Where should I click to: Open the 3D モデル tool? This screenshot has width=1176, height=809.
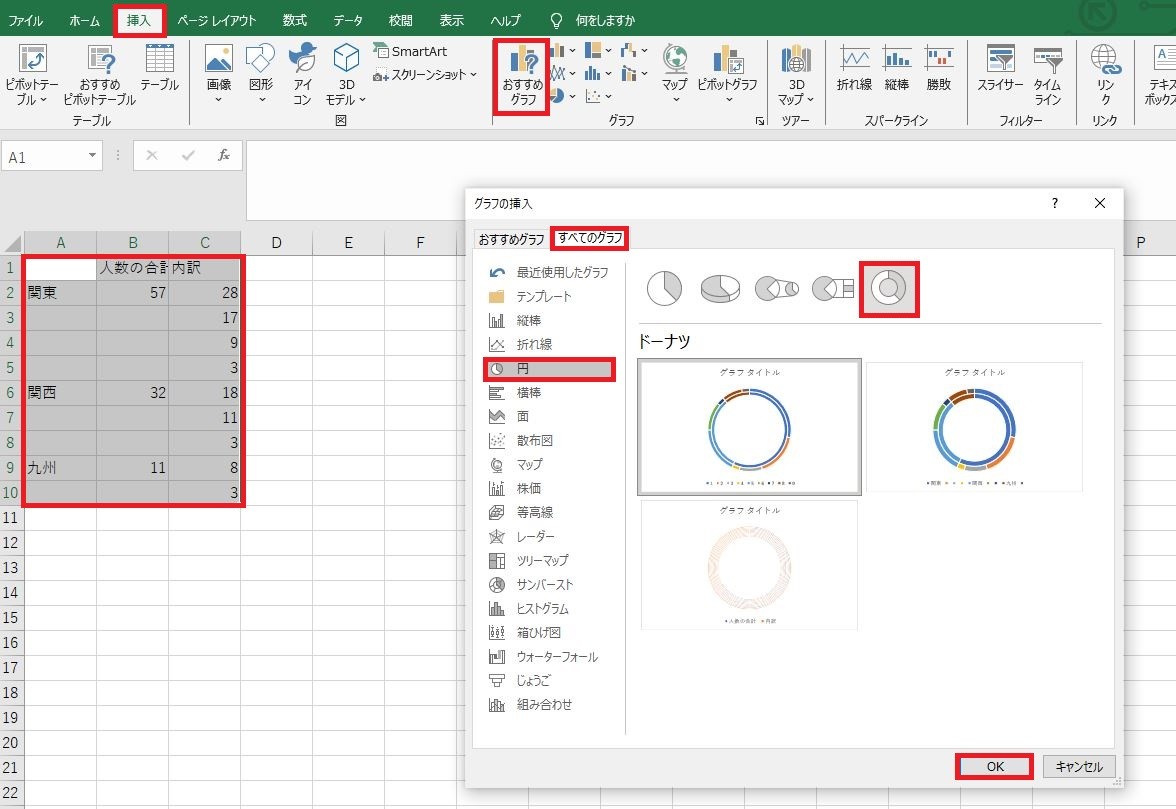346,74
